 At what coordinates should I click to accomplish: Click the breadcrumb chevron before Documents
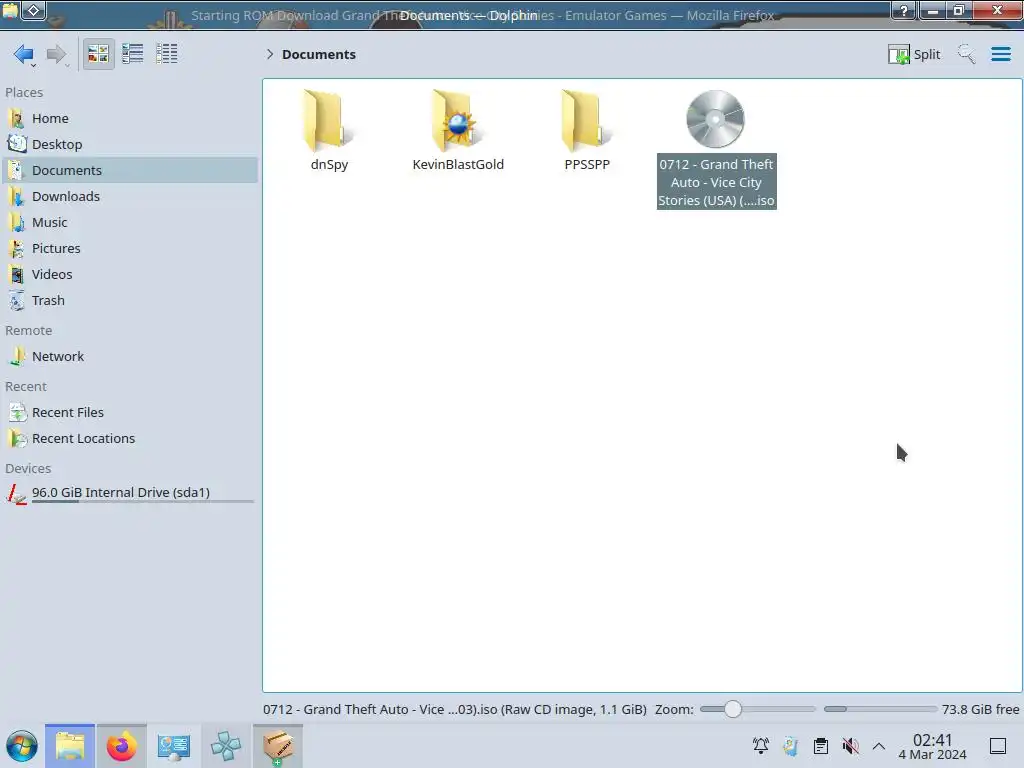coord(270,54)
